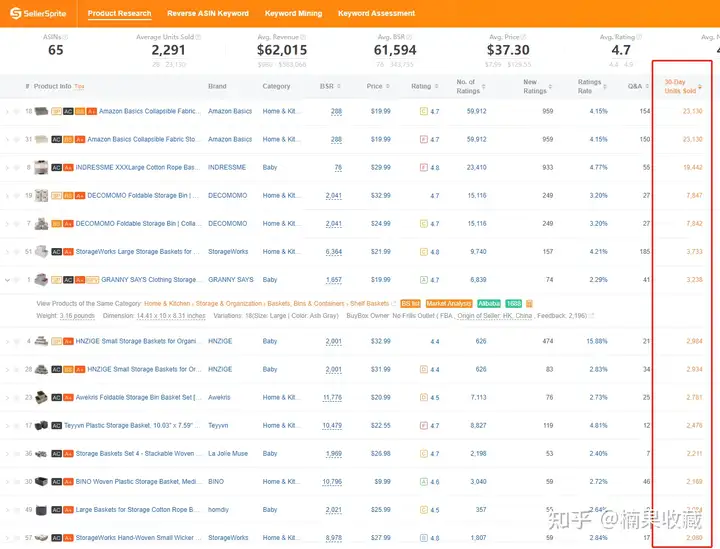Sort table by Price column arrows

click(x=388, y=86)
